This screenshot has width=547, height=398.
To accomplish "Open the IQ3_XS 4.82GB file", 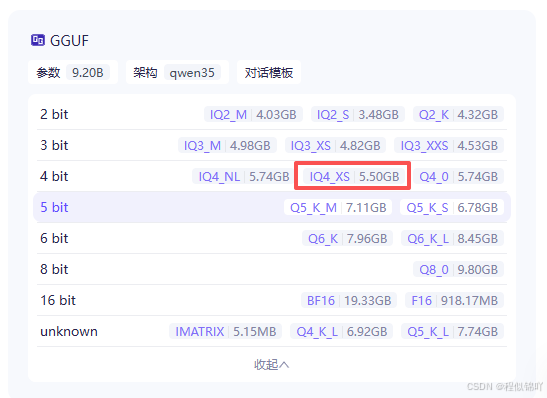I will point(335,145).
